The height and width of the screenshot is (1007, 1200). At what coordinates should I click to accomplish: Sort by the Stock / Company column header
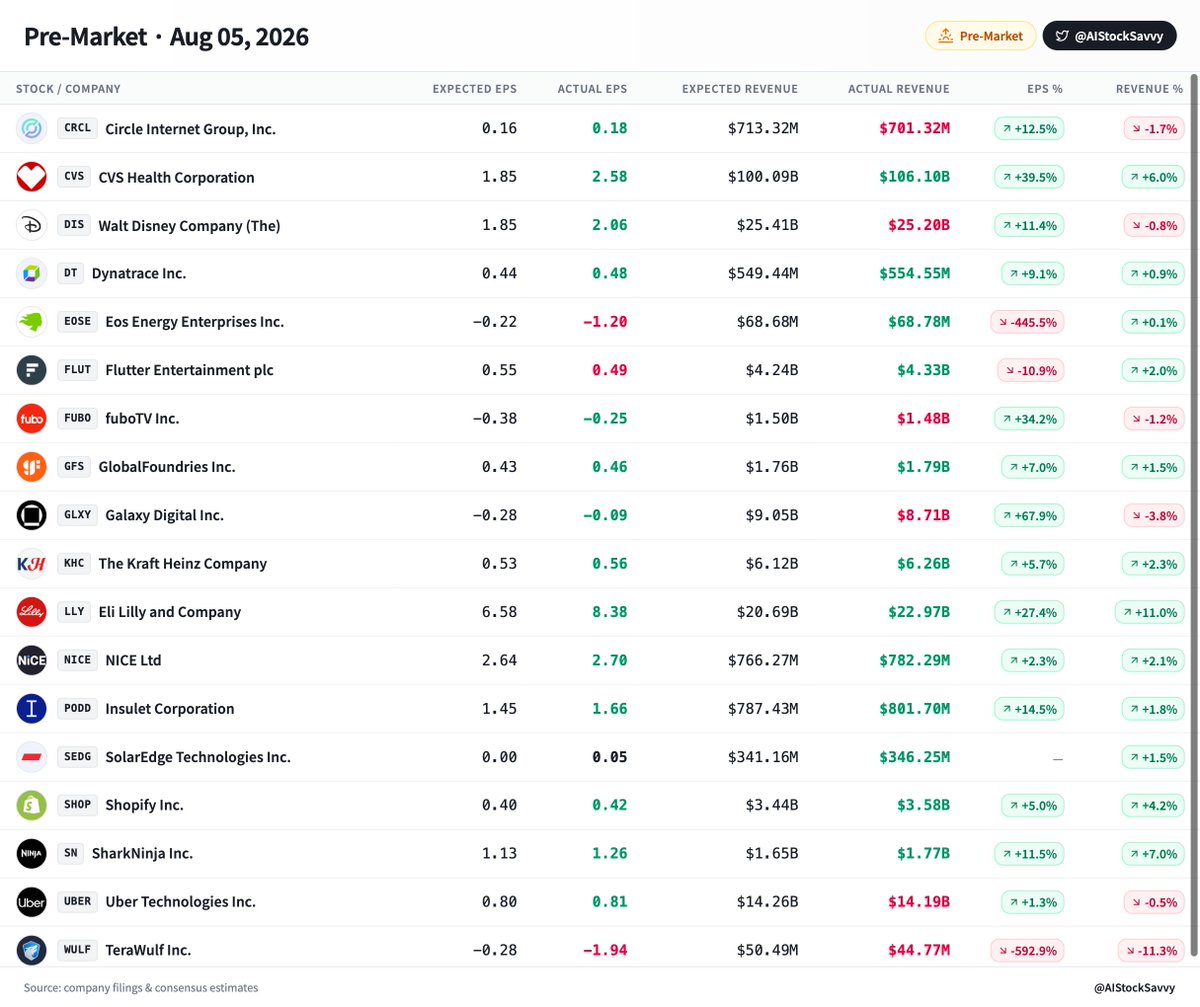point(68,89)
